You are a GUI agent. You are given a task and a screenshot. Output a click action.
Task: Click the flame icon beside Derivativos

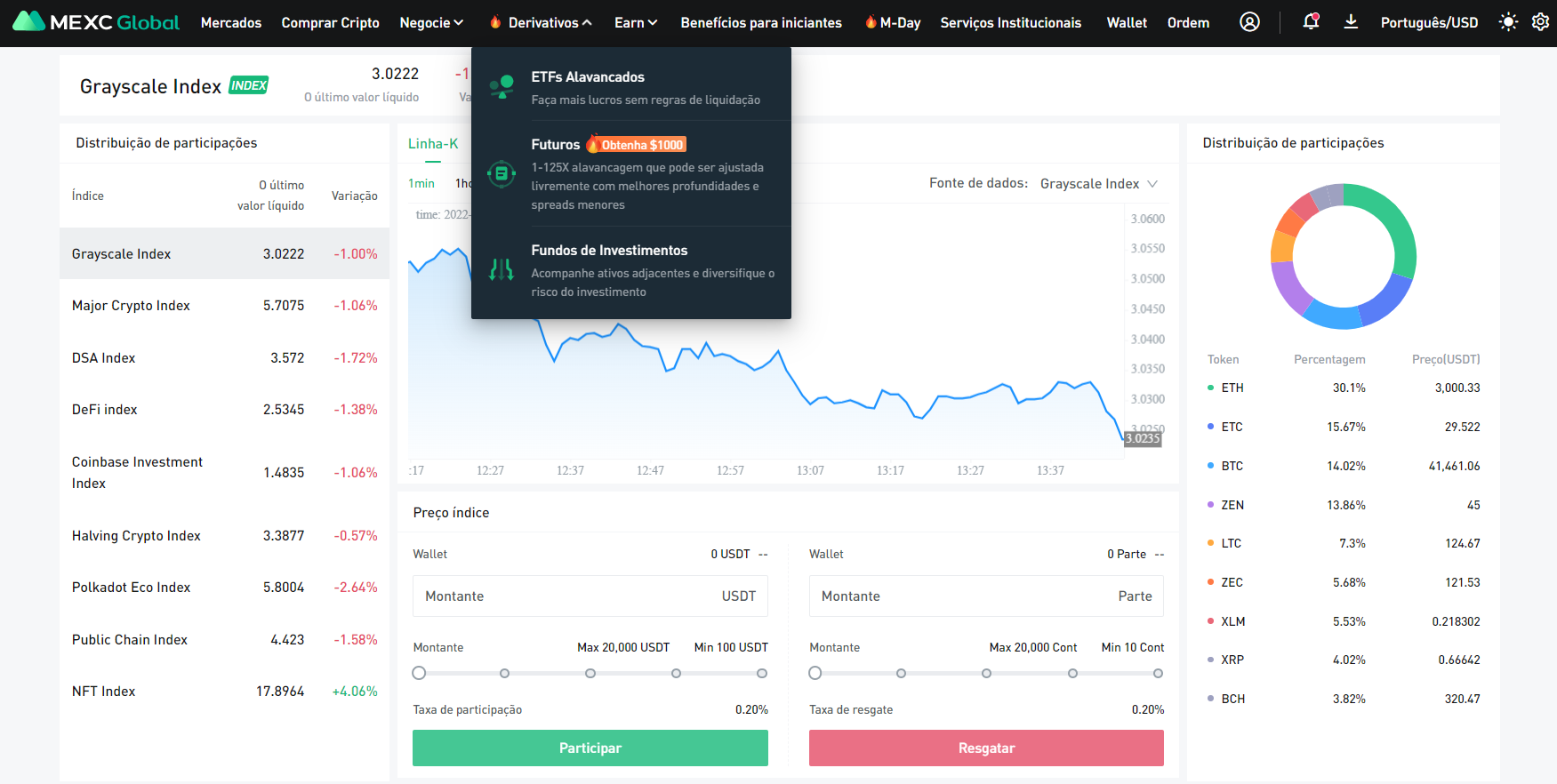tap(496, 22)
